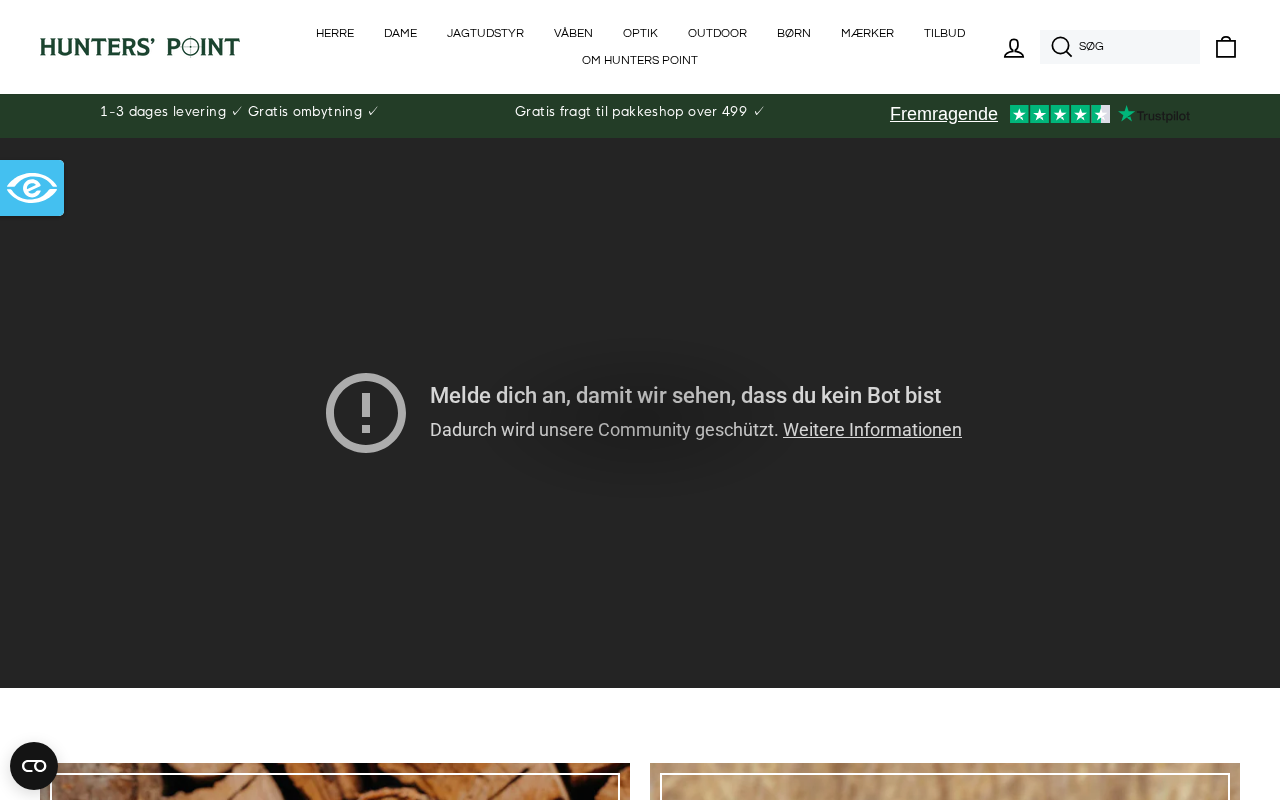Open the HERRE menu
1280x800 pixels.
335,33
